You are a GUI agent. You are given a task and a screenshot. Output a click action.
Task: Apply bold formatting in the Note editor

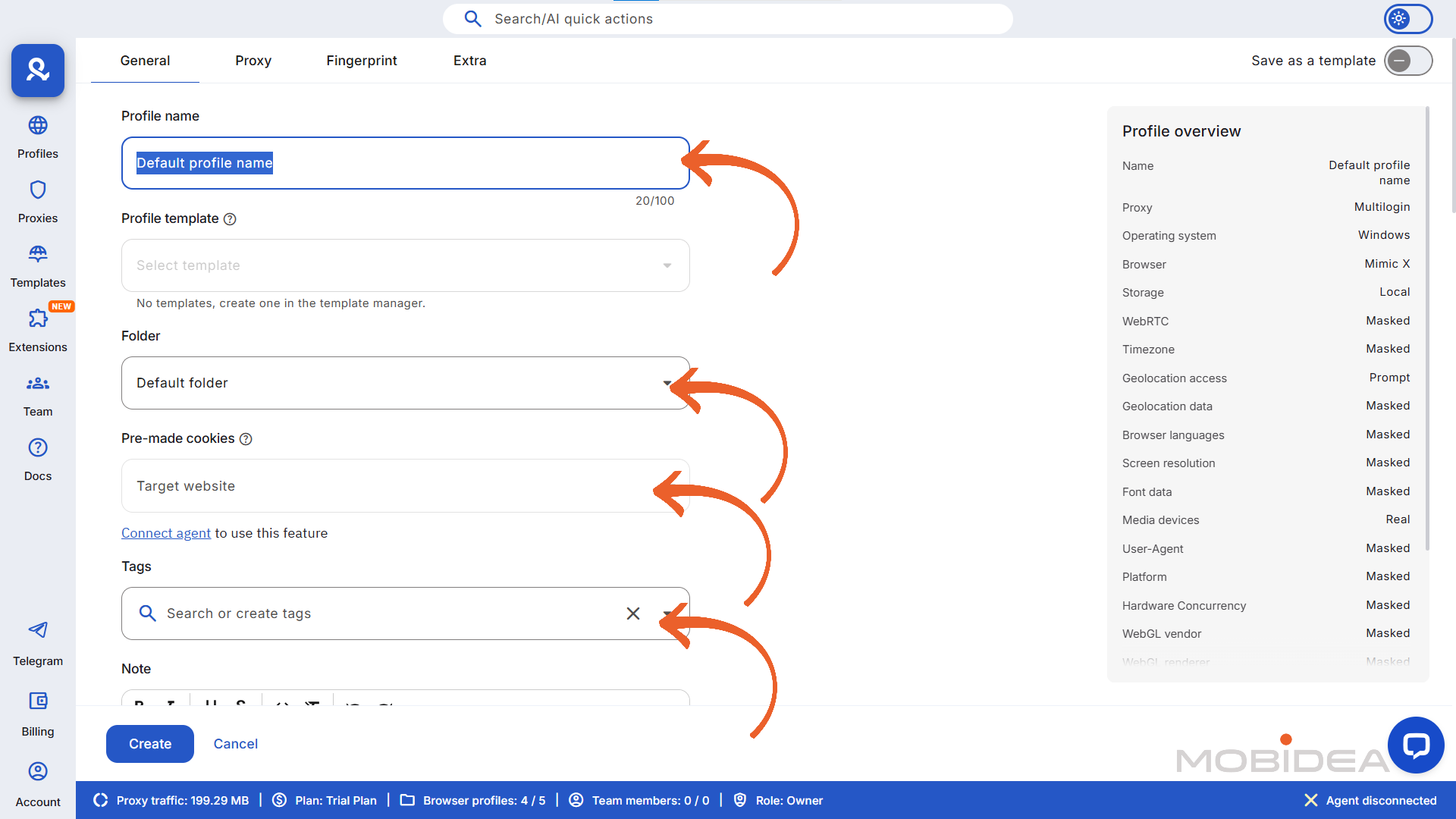tap(139, 706)
